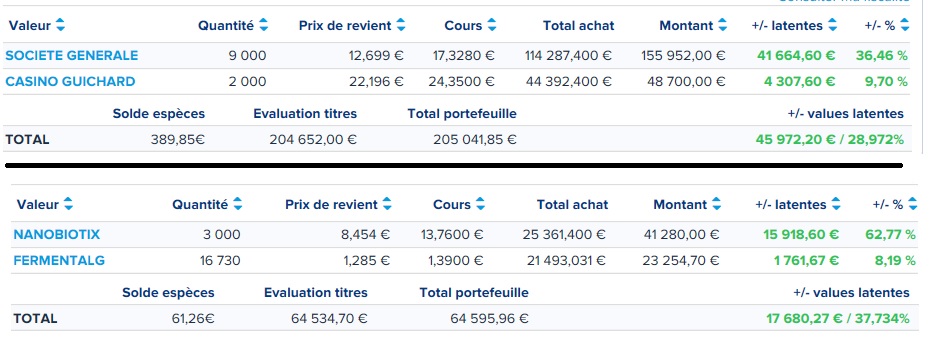Open the NANOBIOTIX stock link
The image size is (931, 360).
(x=56, y=235)
